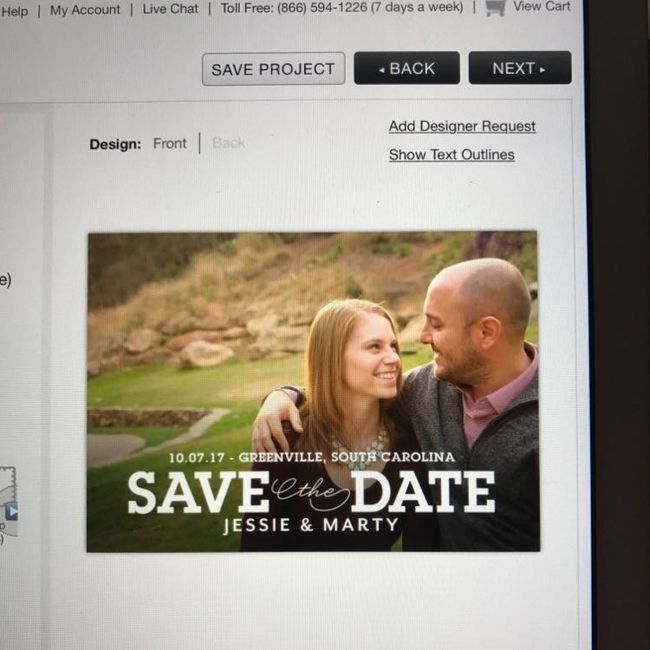Select the DATE heading word on card
Viewport: 650px width, 650px height.
pyautogui.click(x=423, y=492)
